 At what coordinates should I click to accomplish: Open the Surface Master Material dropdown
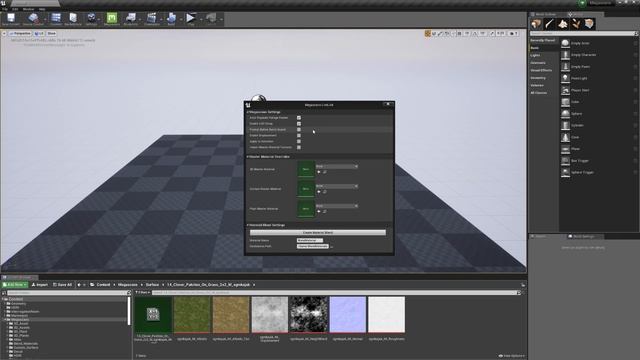337,186
